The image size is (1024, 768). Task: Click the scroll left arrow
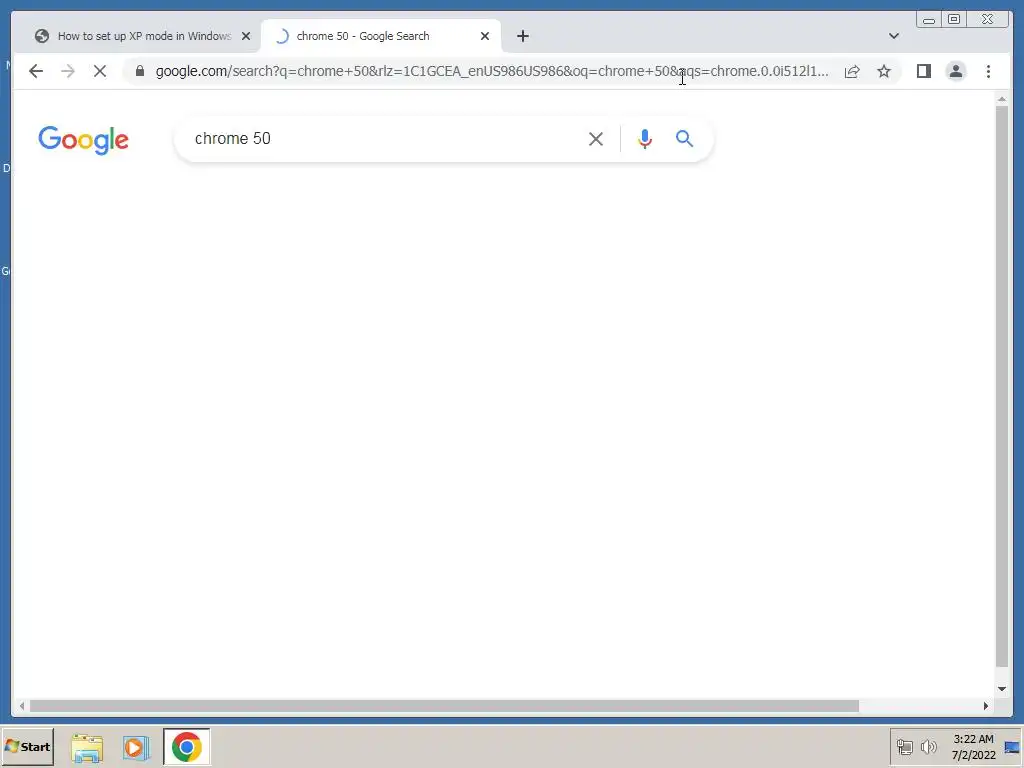[x=22, y=706]
